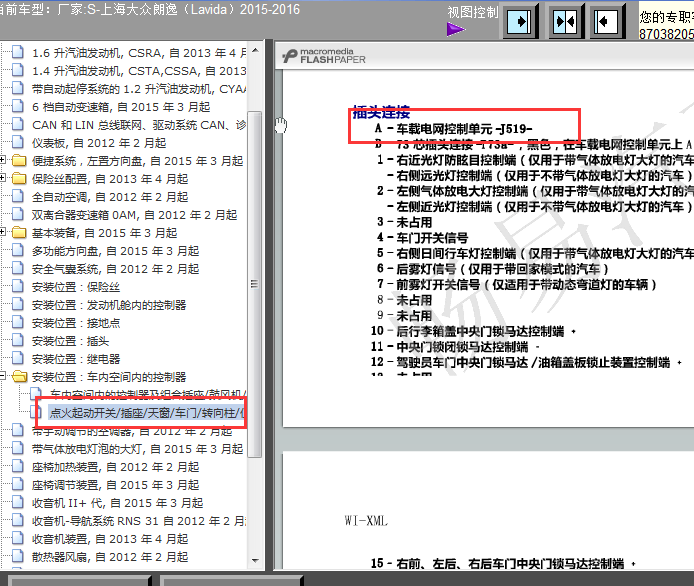Screen dimensions: 694x586
Task: Click document icon beside 散热器风扇
Action: coord(17,555)
